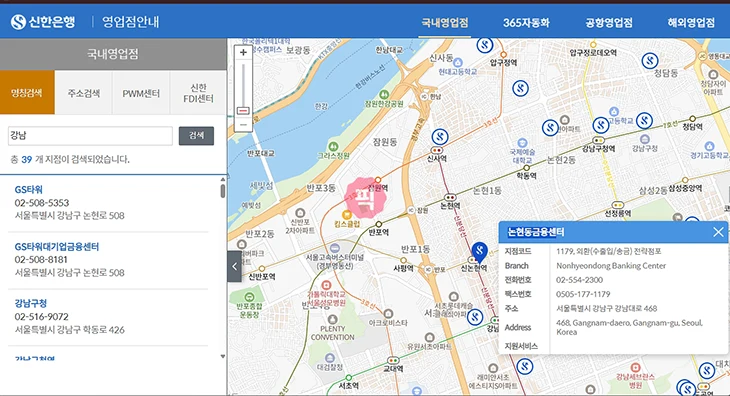Click Shinhan branch marker near 서초롯데캐슬
This screenshot has width=730, height=396.
coord(475,317)
